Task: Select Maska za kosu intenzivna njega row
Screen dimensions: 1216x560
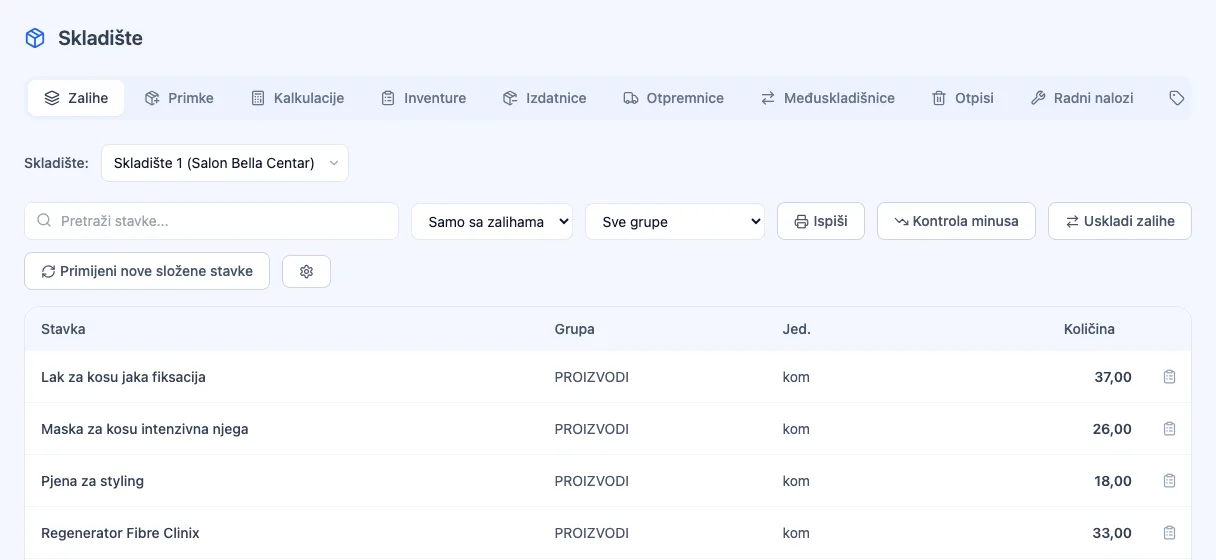Action: point(608,429)
